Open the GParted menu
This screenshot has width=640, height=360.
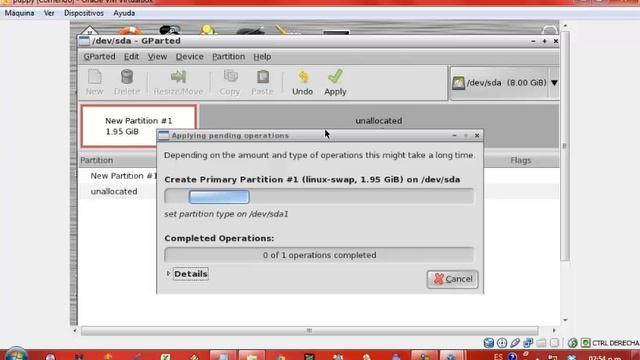[99, 57]
